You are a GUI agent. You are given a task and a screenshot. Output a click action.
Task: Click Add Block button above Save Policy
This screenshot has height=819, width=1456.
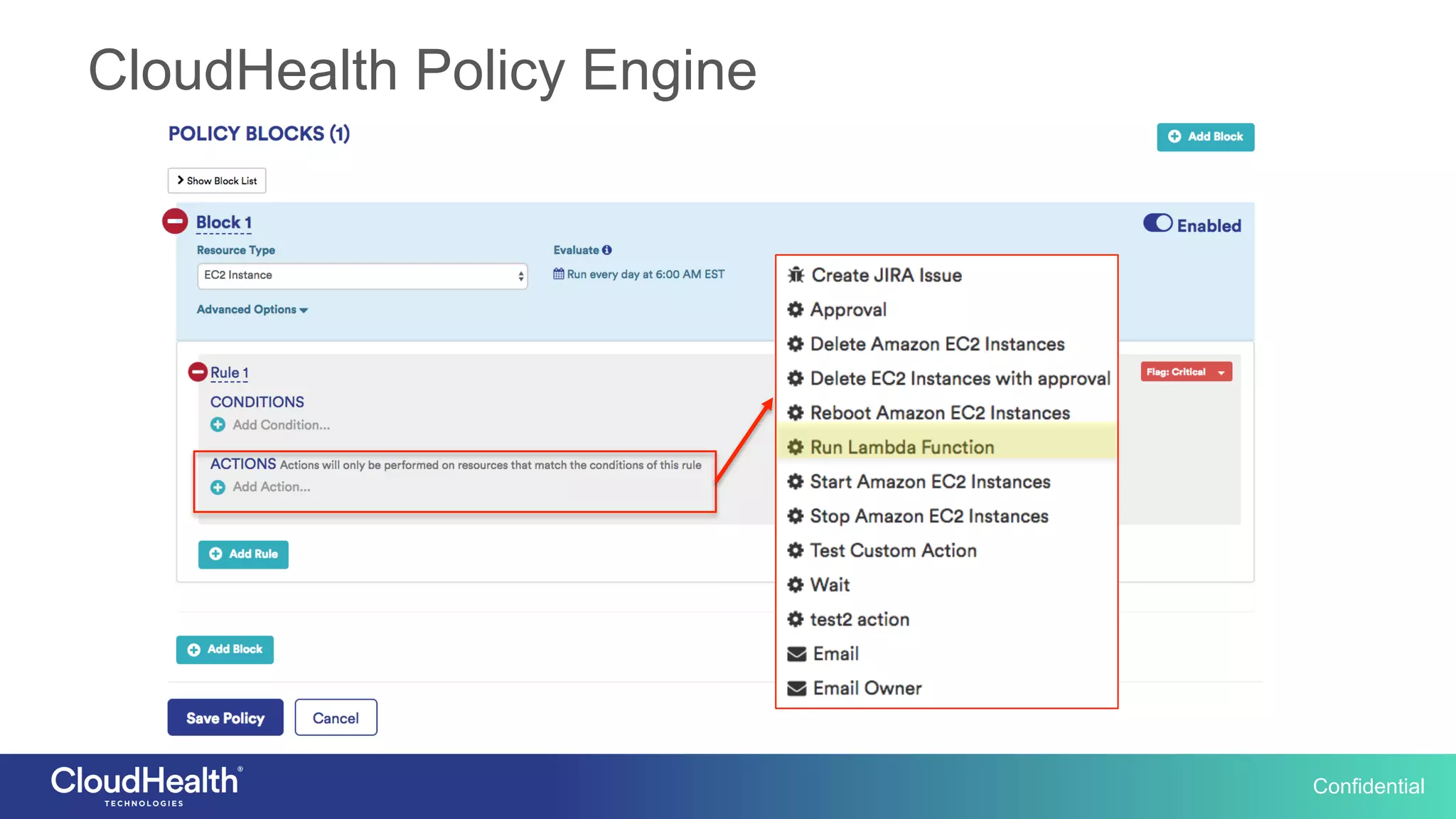click(x=225, y=650)
